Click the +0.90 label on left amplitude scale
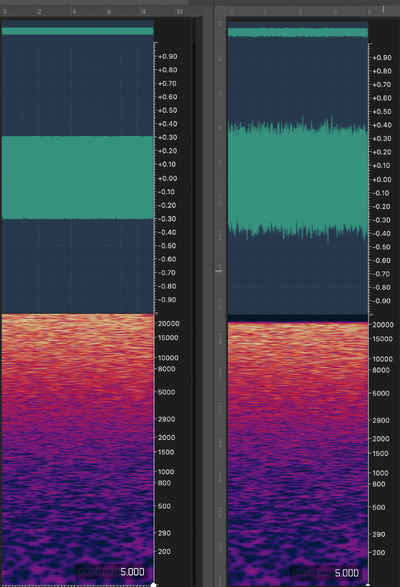400x587 pixels. tap(167, 57)
